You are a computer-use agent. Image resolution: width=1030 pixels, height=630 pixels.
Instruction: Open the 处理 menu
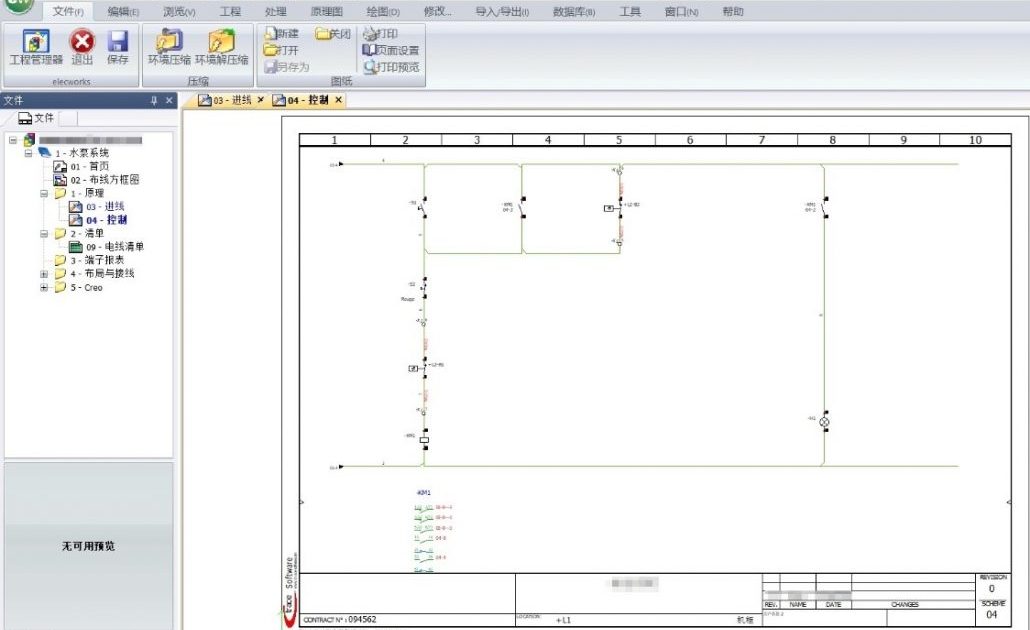[x=276, y=11]
